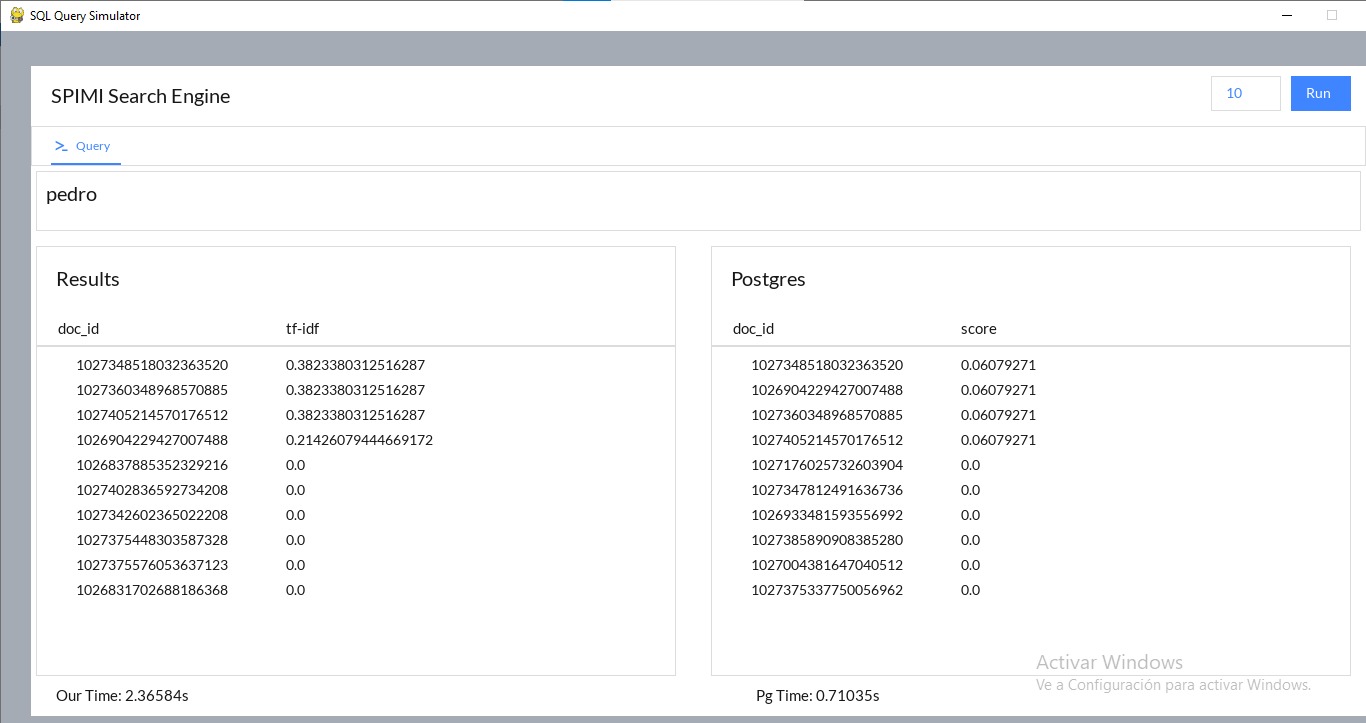Switch to the Query tab
This screenshot has height=723, width=1366.
[x=86, y=146]
